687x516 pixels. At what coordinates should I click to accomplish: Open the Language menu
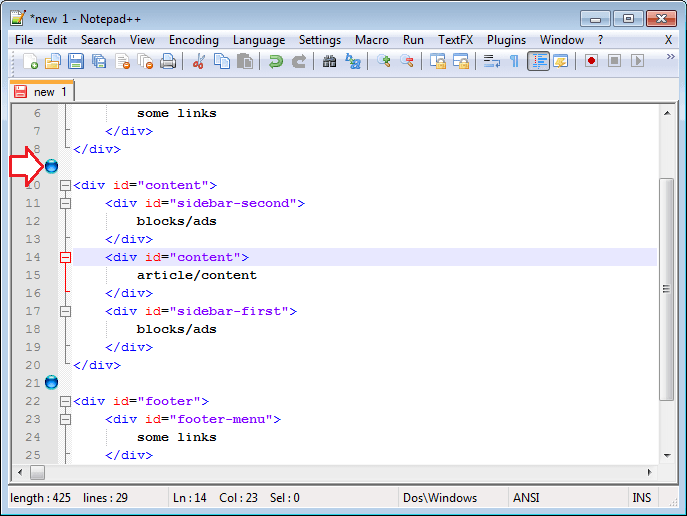[258, 40]
